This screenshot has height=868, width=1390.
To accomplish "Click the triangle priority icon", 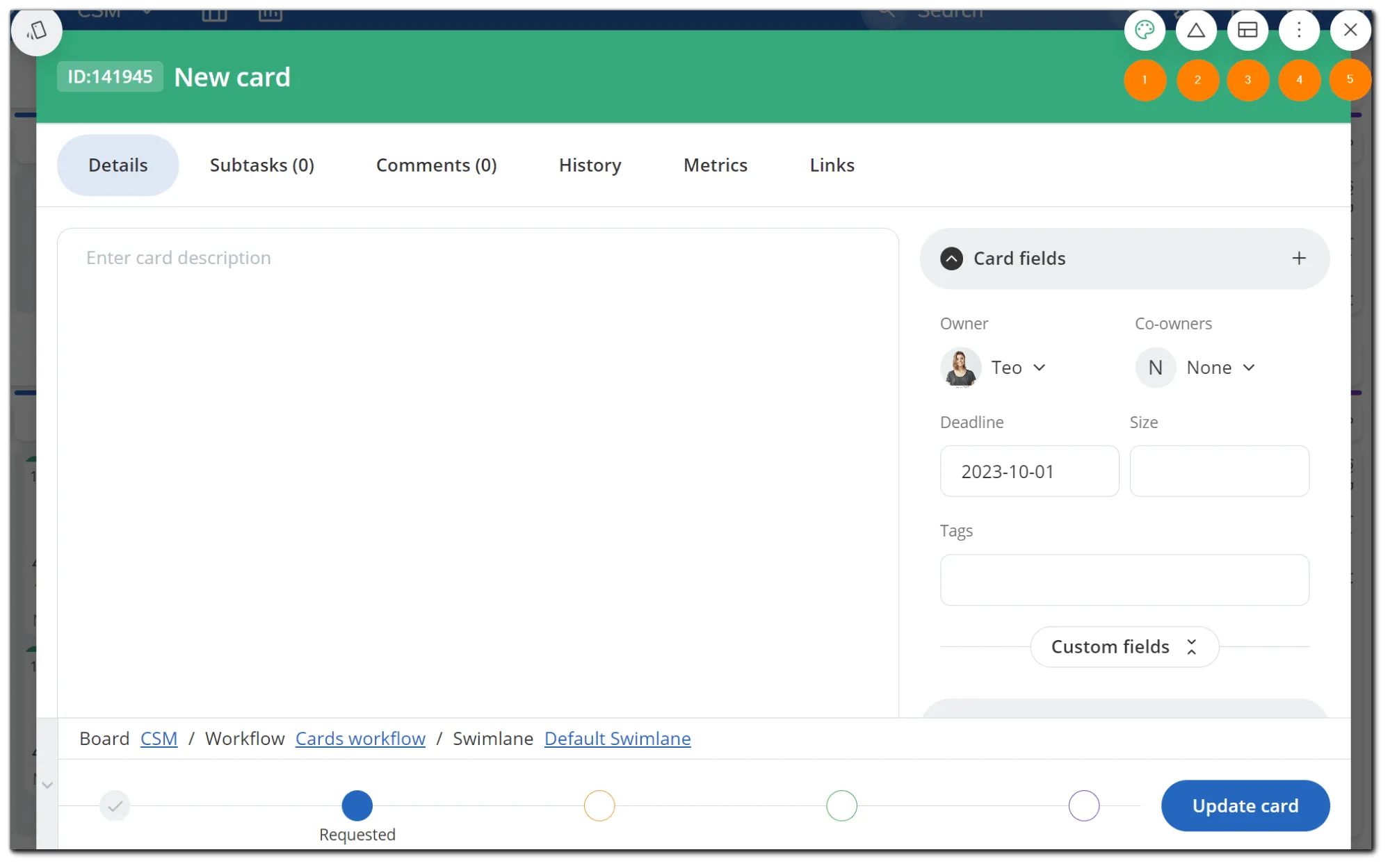I will click(x=1196, y=30).
